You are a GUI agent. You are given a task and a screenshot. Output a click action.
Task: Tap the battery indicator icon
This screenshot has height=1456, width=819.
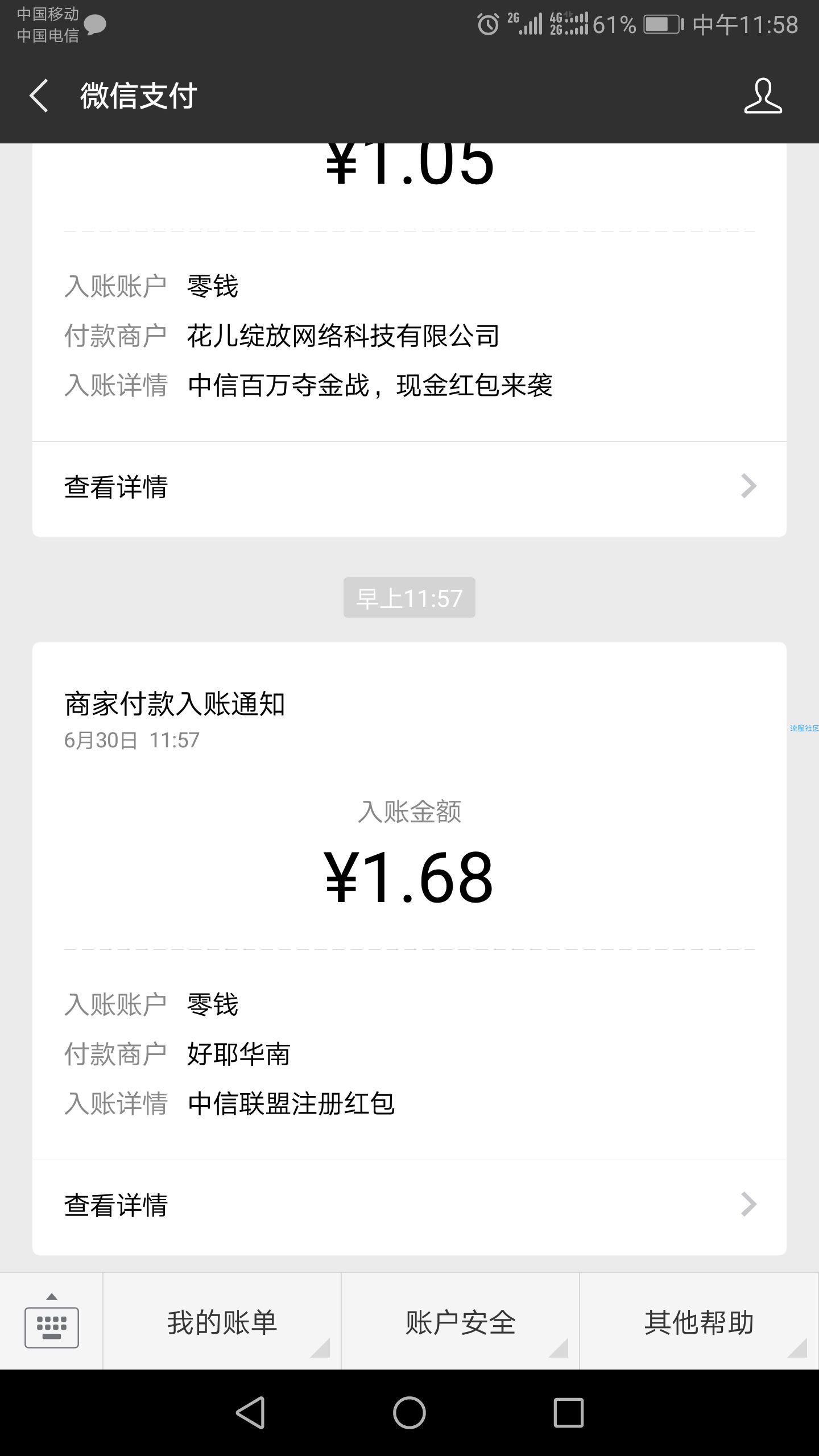(664, 24)
